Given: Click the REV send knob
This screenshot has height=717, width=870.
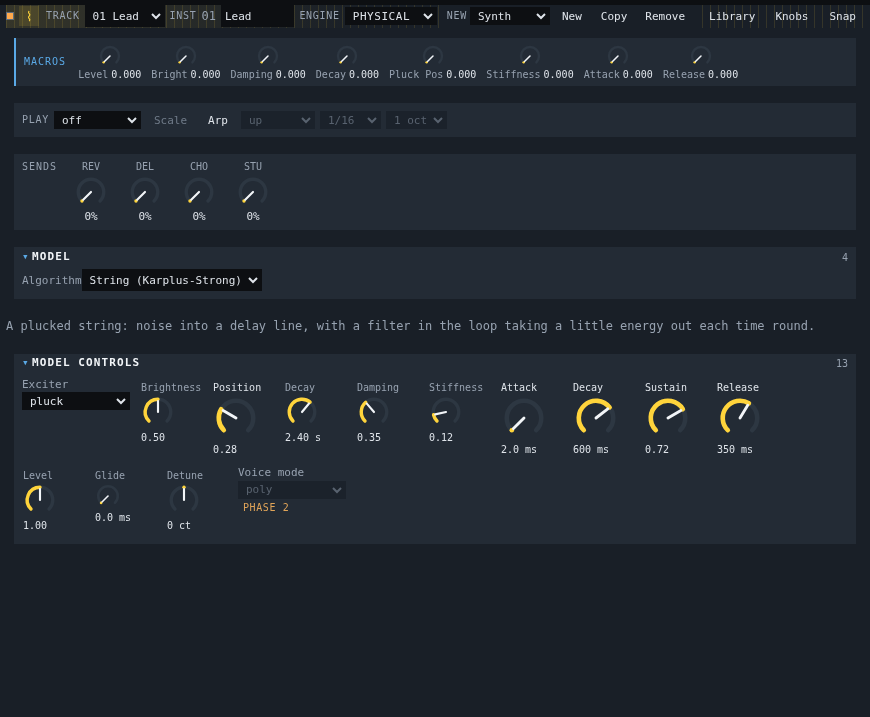Looking at the screenshot, I should (90, 193).
